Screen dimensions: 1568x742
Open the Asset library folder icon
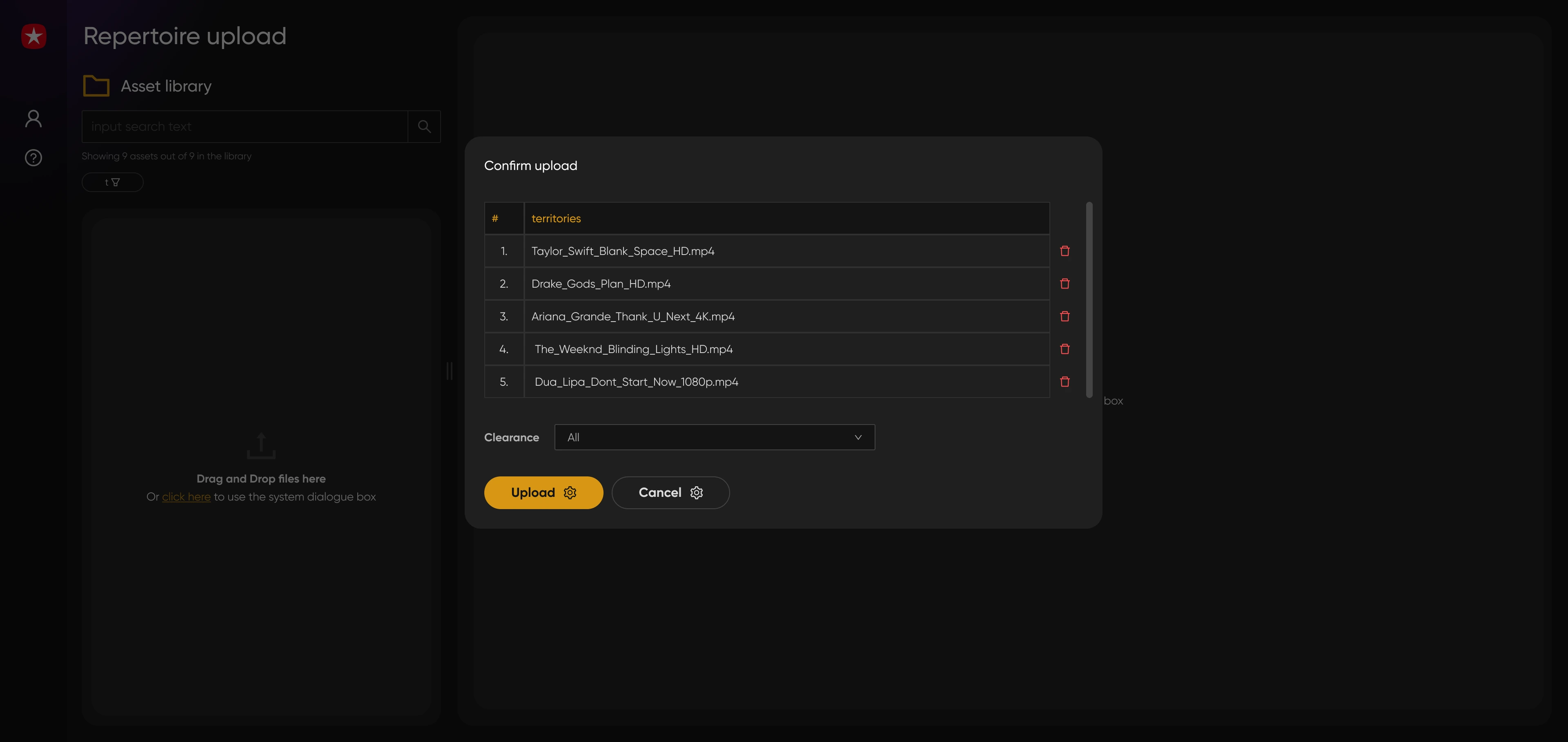(96, 86)
